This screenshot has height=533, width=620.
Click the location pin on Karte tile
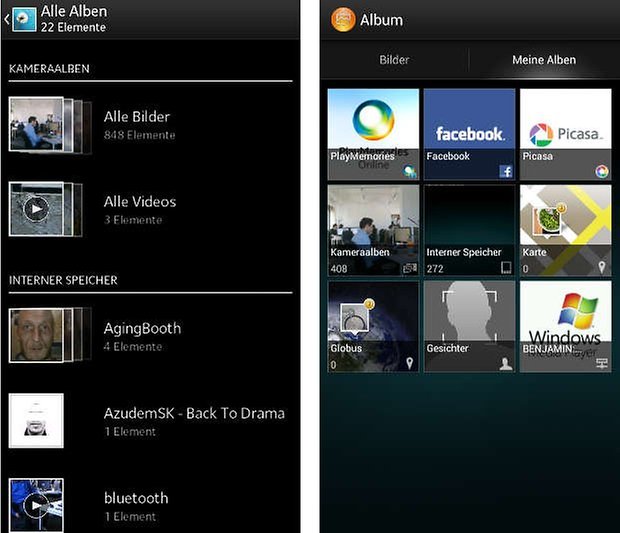pyautogui.click(x=602, y=268)
